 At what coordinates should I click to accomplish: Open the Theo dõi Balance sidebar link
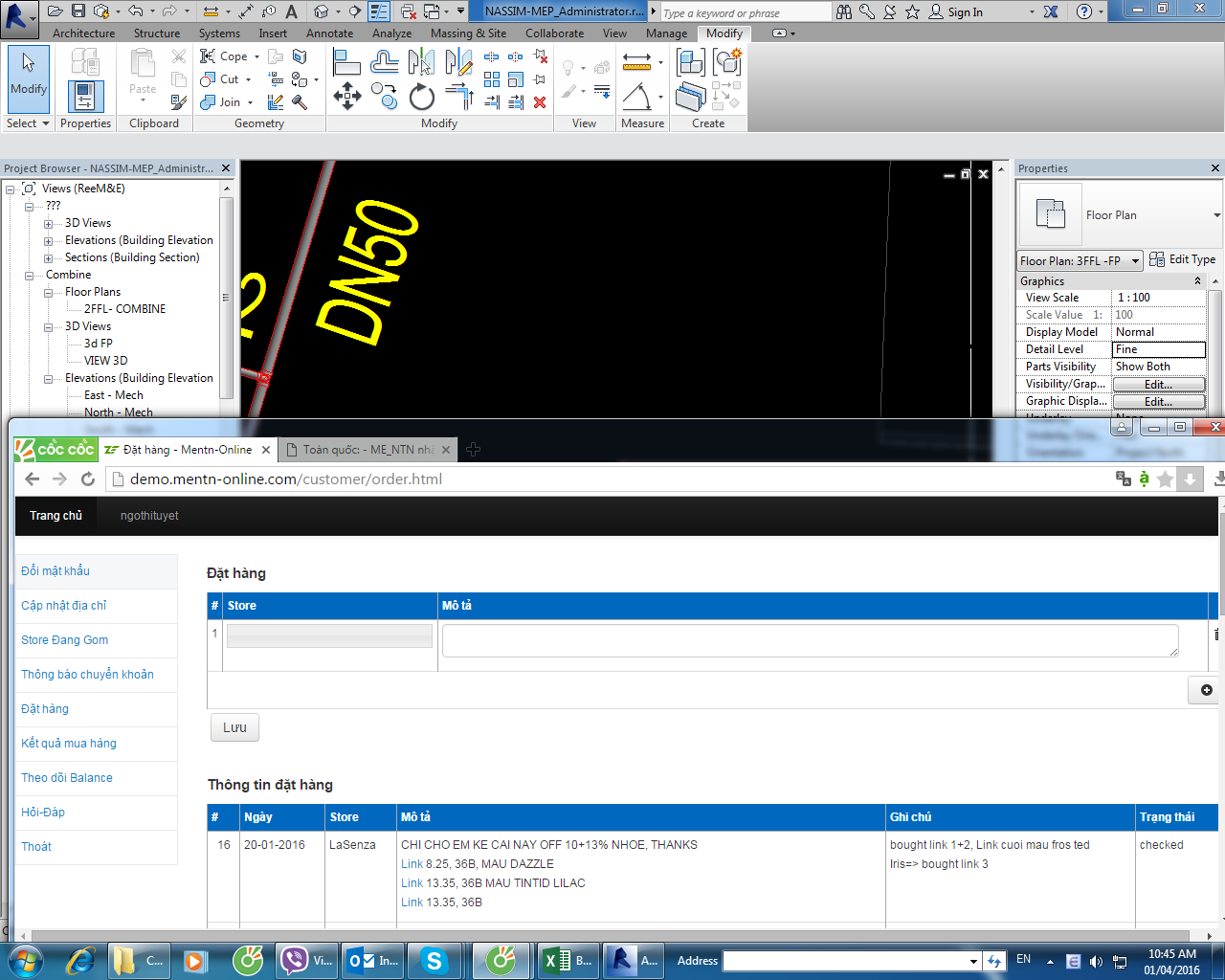click(67, 778)
